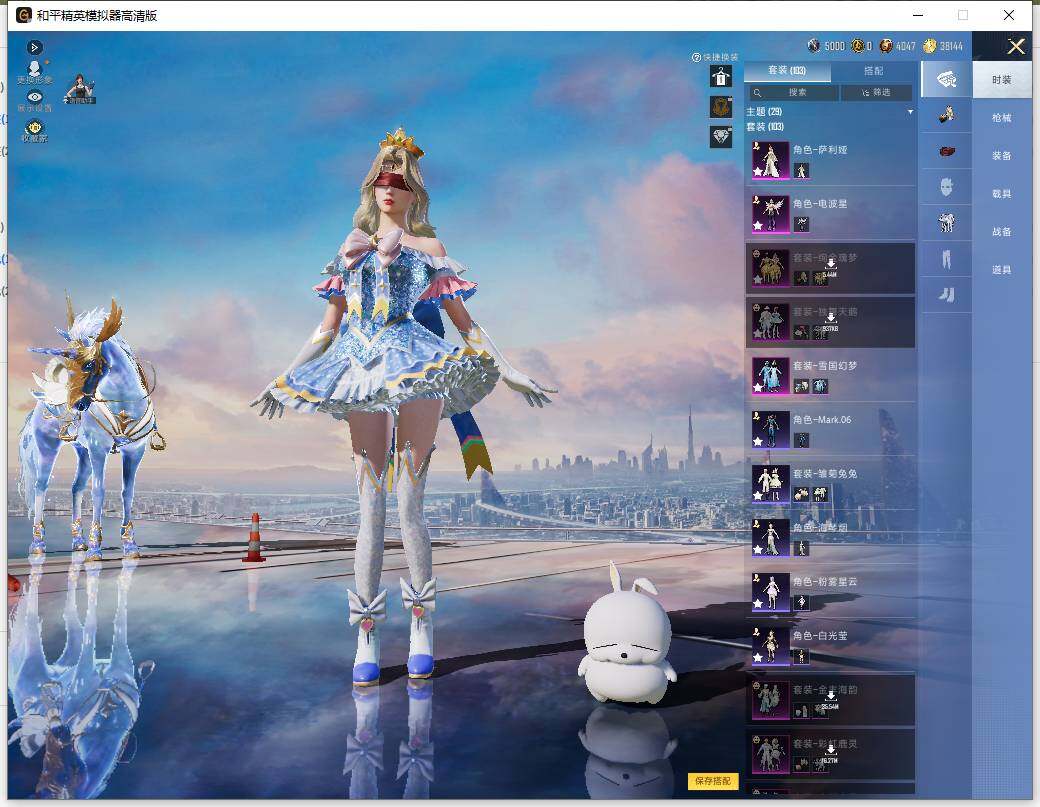Select the 时装 fashion menu tab
This screenshot has width=1040, height=807.
pyautogui.click(x=1002, y=80)
